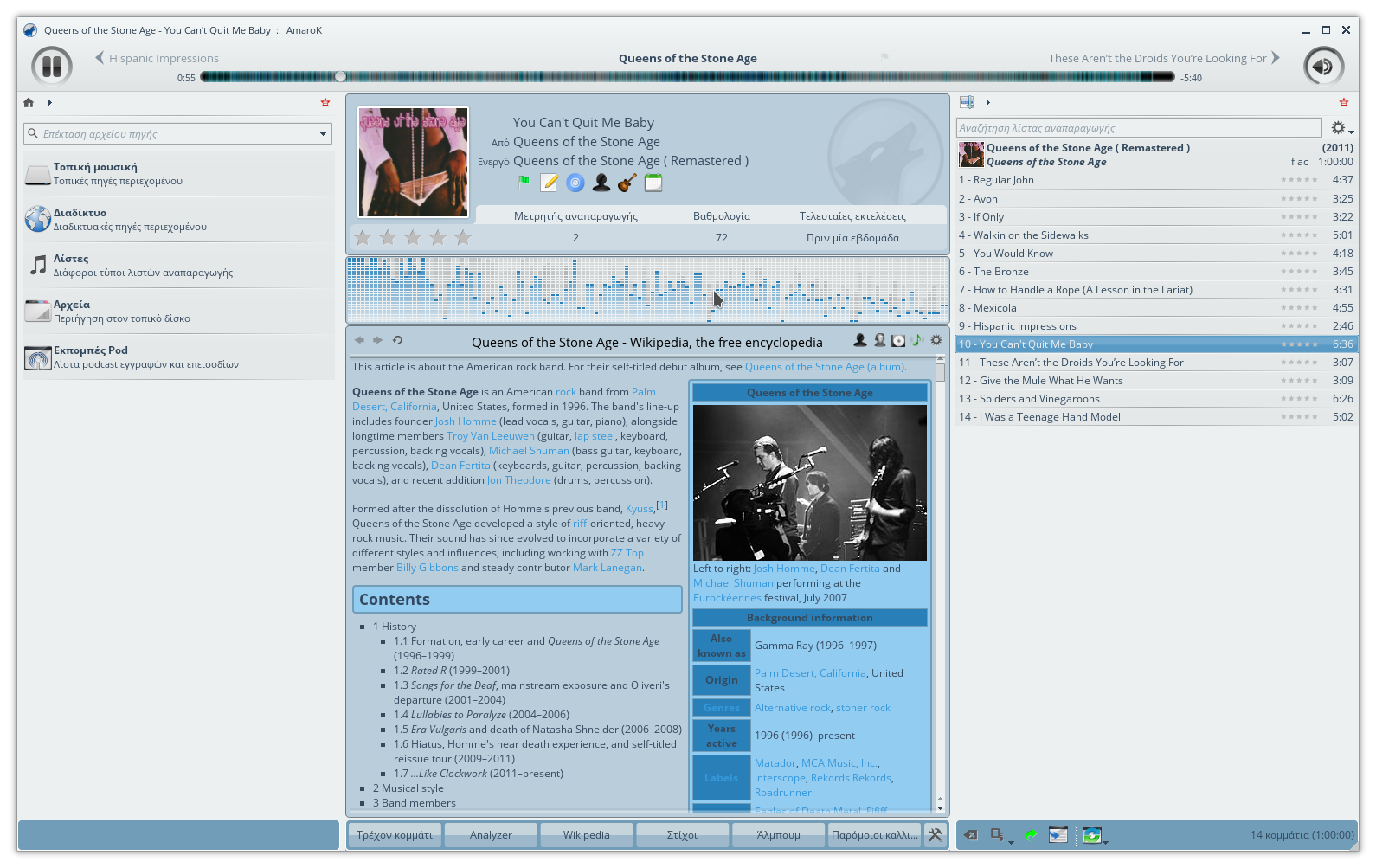Show Wikipedia composer page icon

pyautogui.click(x=879, y=341)
